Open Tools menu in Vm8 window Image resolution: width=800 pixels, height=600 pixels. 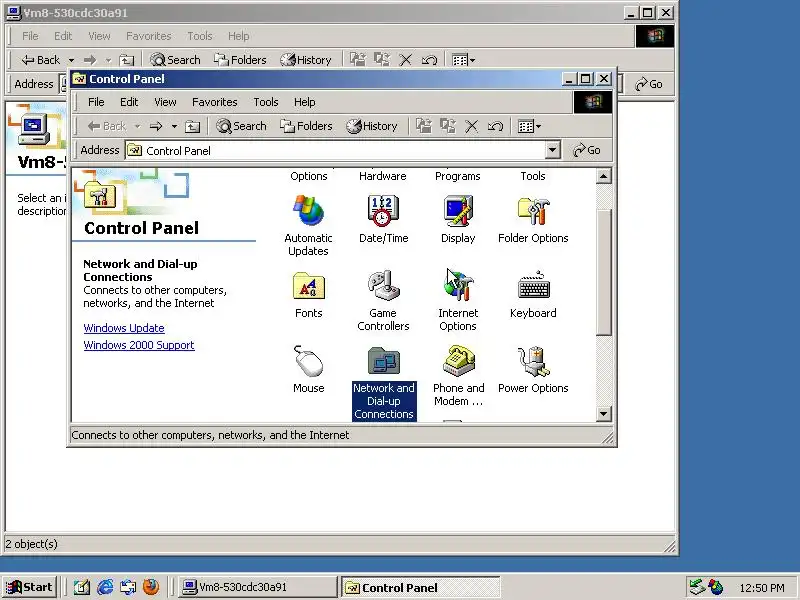click(x=199, y=36)
